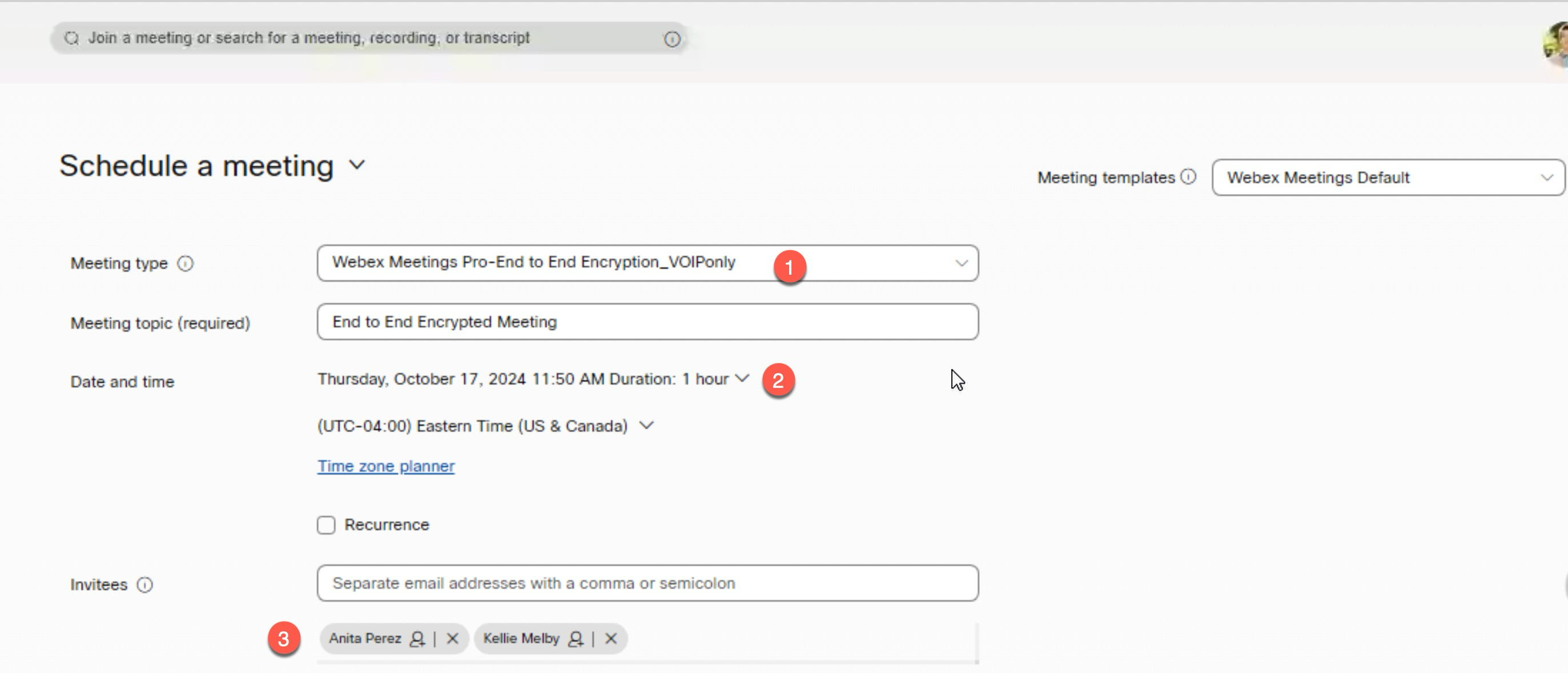Click Anita Perez's person role icon

pos(417,638)
